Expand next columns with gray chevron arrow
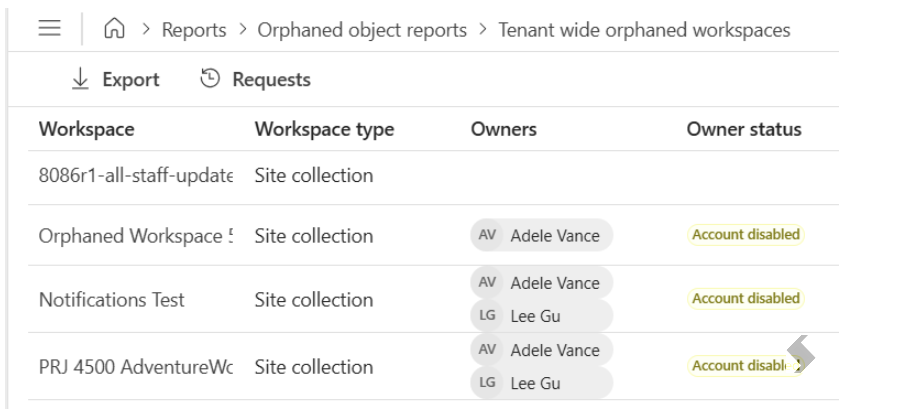 800,354
